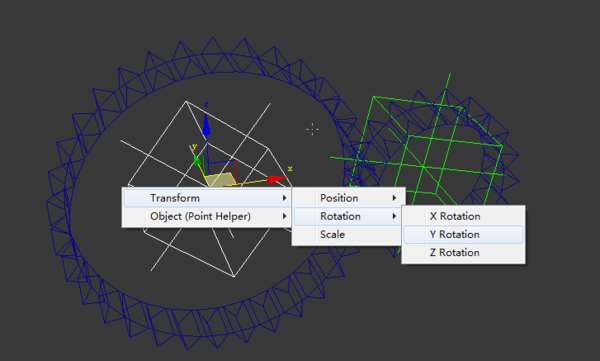Expand the Position submenu arrow
Screen dimensions: 600x361
[x=394, y=198]
